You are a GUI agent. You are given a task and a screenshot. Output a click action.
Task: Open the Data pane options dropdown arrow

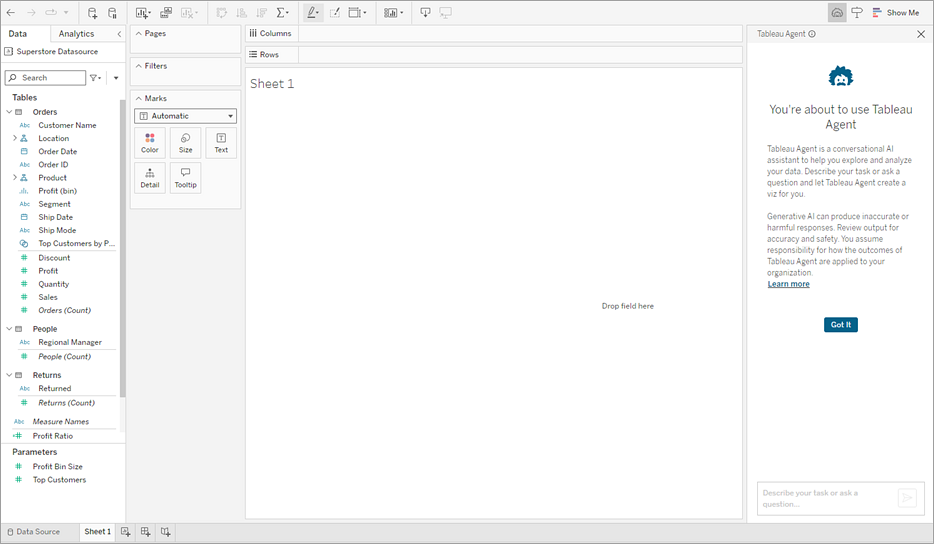116,78
